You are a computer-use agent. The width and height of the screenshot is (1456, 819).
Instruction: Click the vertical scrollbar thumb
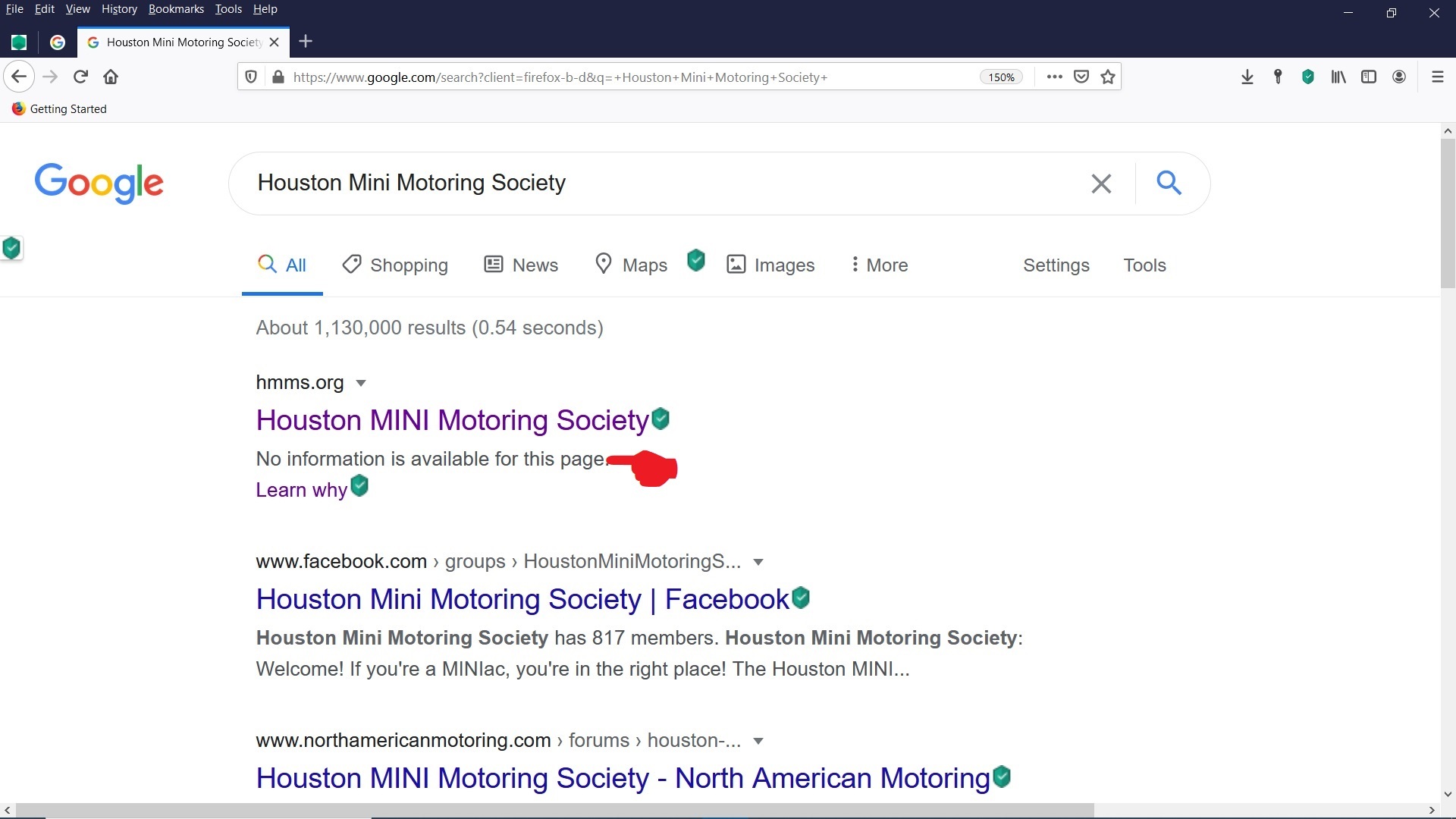(1448, 213)
